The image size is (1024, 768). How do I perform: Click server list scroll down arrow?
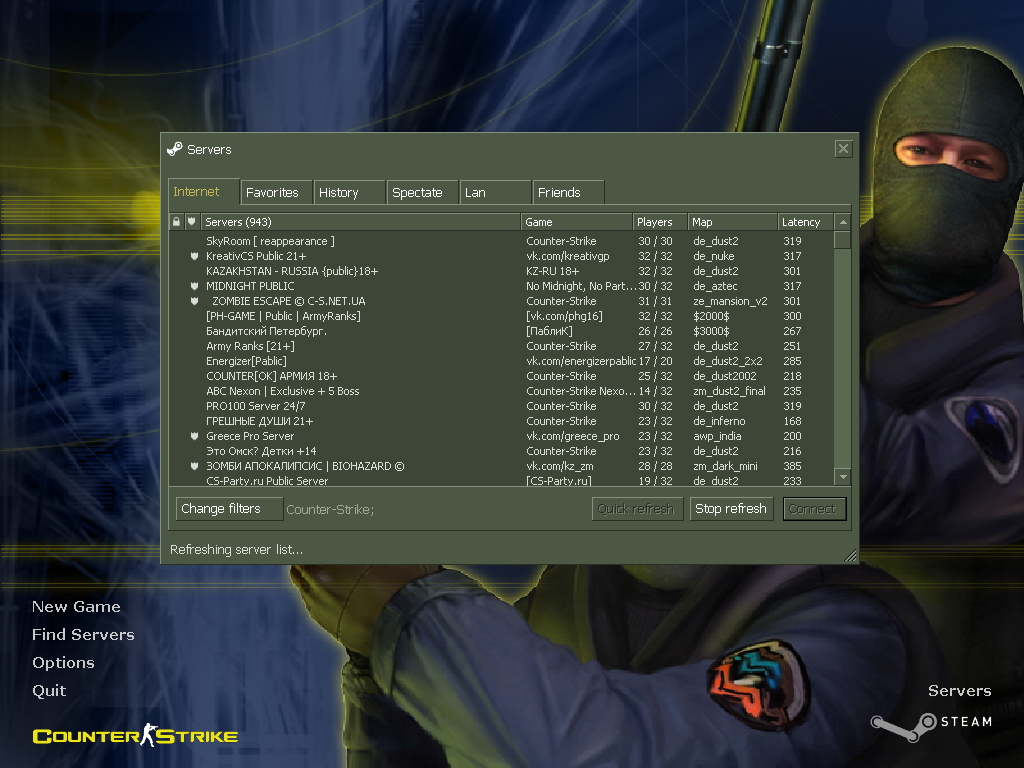(843, 477)
